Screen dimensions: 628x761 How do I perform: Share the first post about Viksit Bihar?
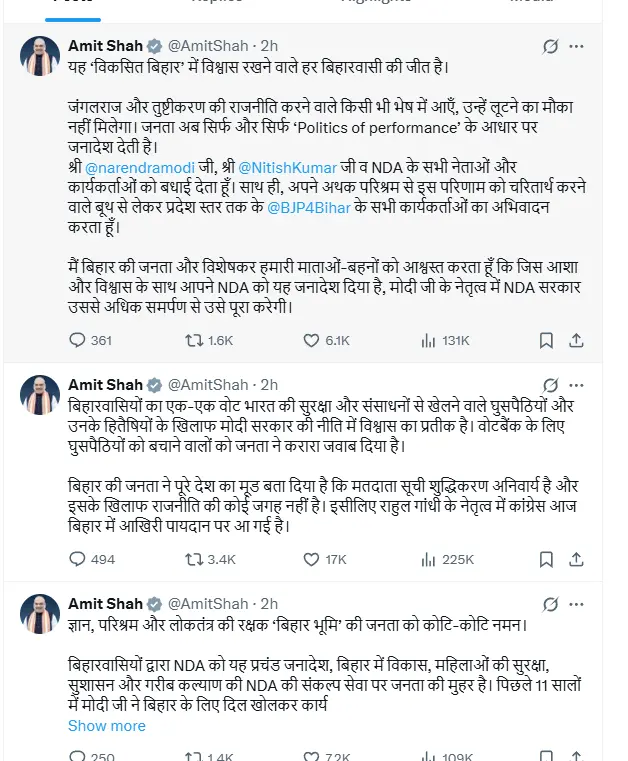pyautogui.click(x=578, y=340)
